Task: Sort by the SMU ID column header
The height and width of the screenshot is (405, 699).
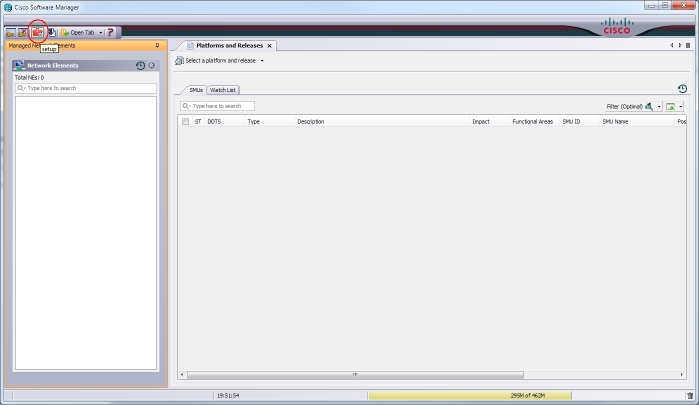Action: coord(580,121)
